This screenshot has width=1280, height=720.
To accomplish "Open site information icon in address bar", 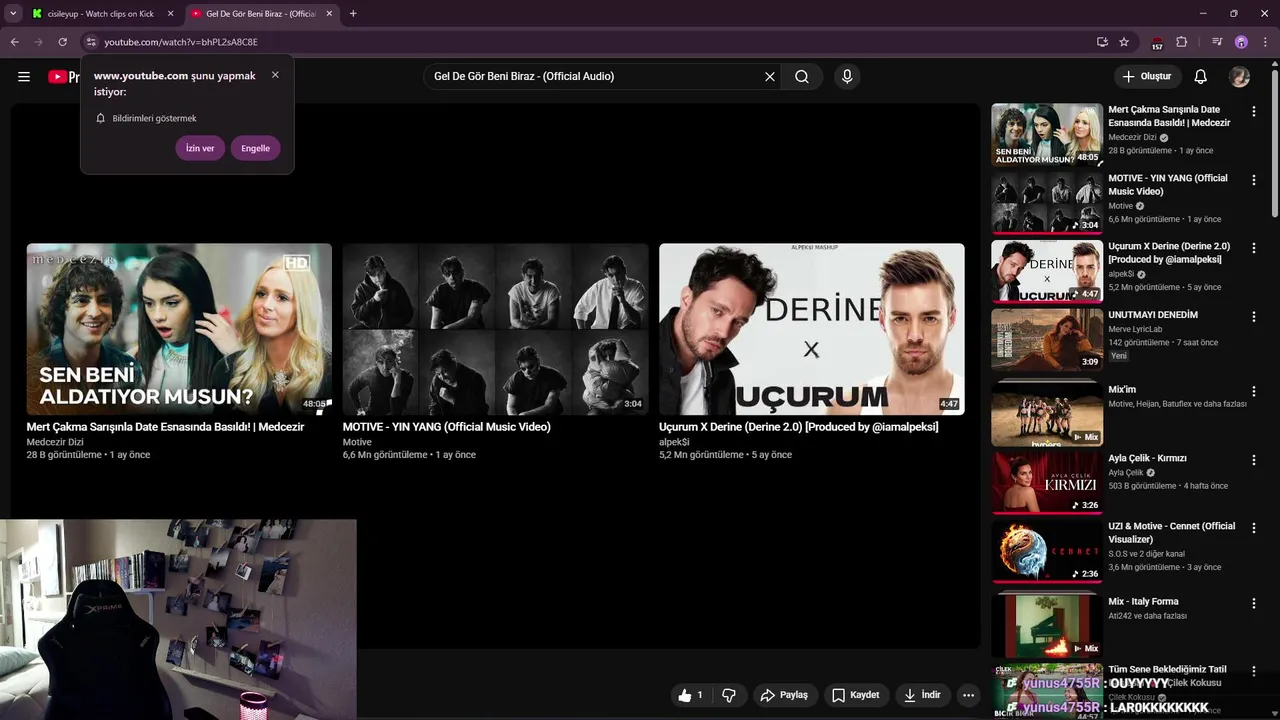I will tap(91, 42).
